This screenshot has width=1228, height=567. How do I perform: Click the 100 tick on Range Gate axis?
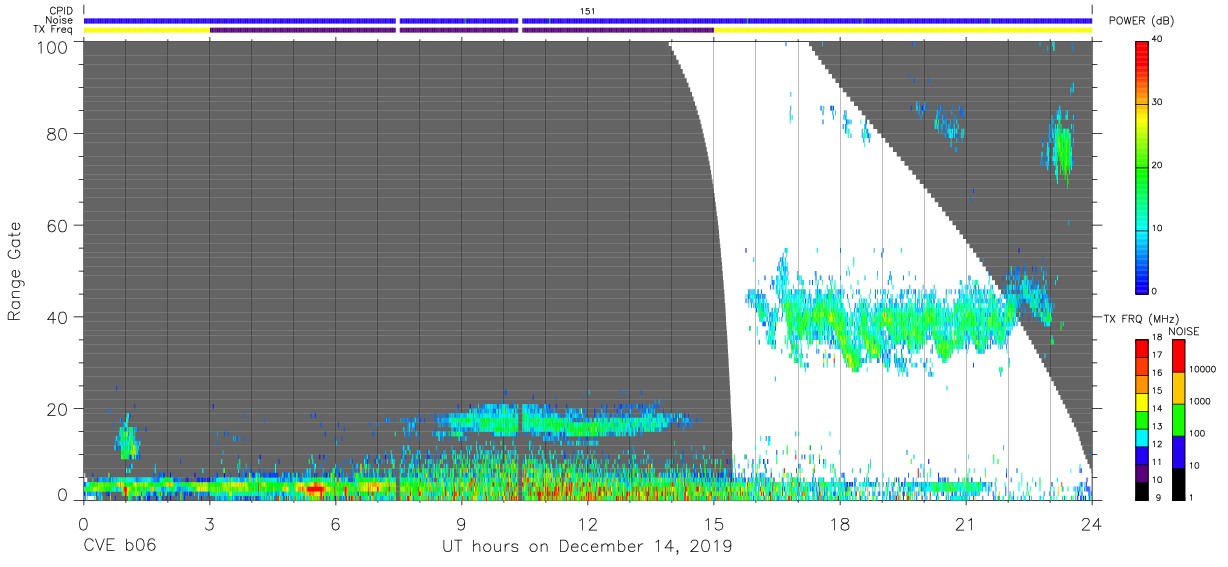(x=55, y=47)
